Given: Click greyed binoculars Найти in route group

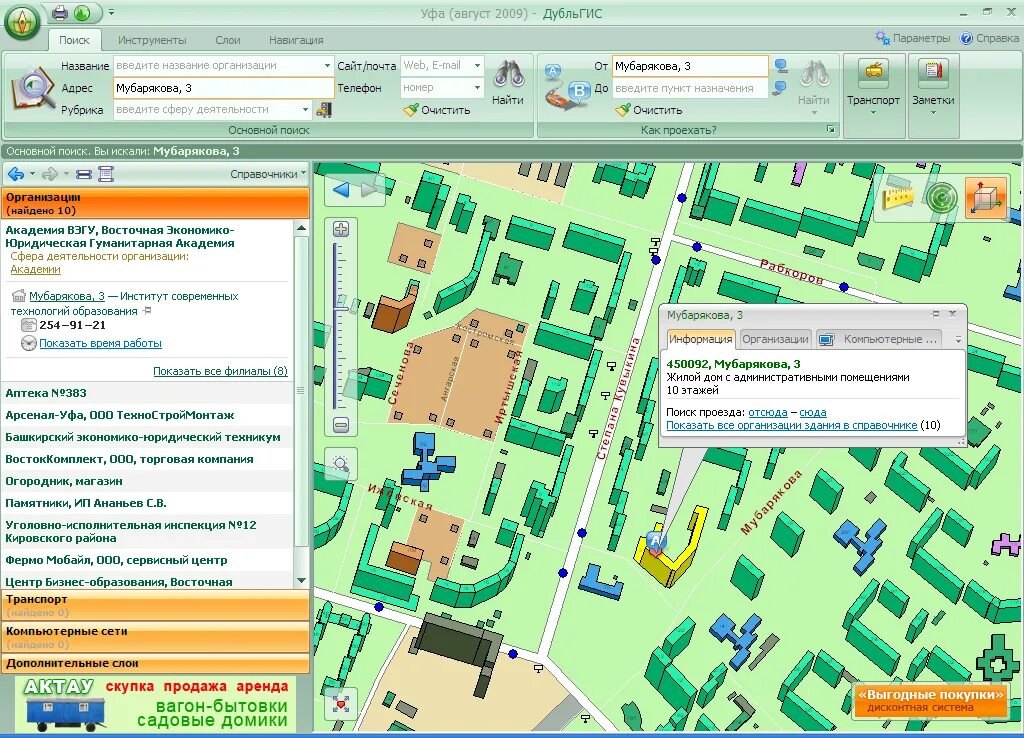Looking at the screenshot, I should pos(814,85).
